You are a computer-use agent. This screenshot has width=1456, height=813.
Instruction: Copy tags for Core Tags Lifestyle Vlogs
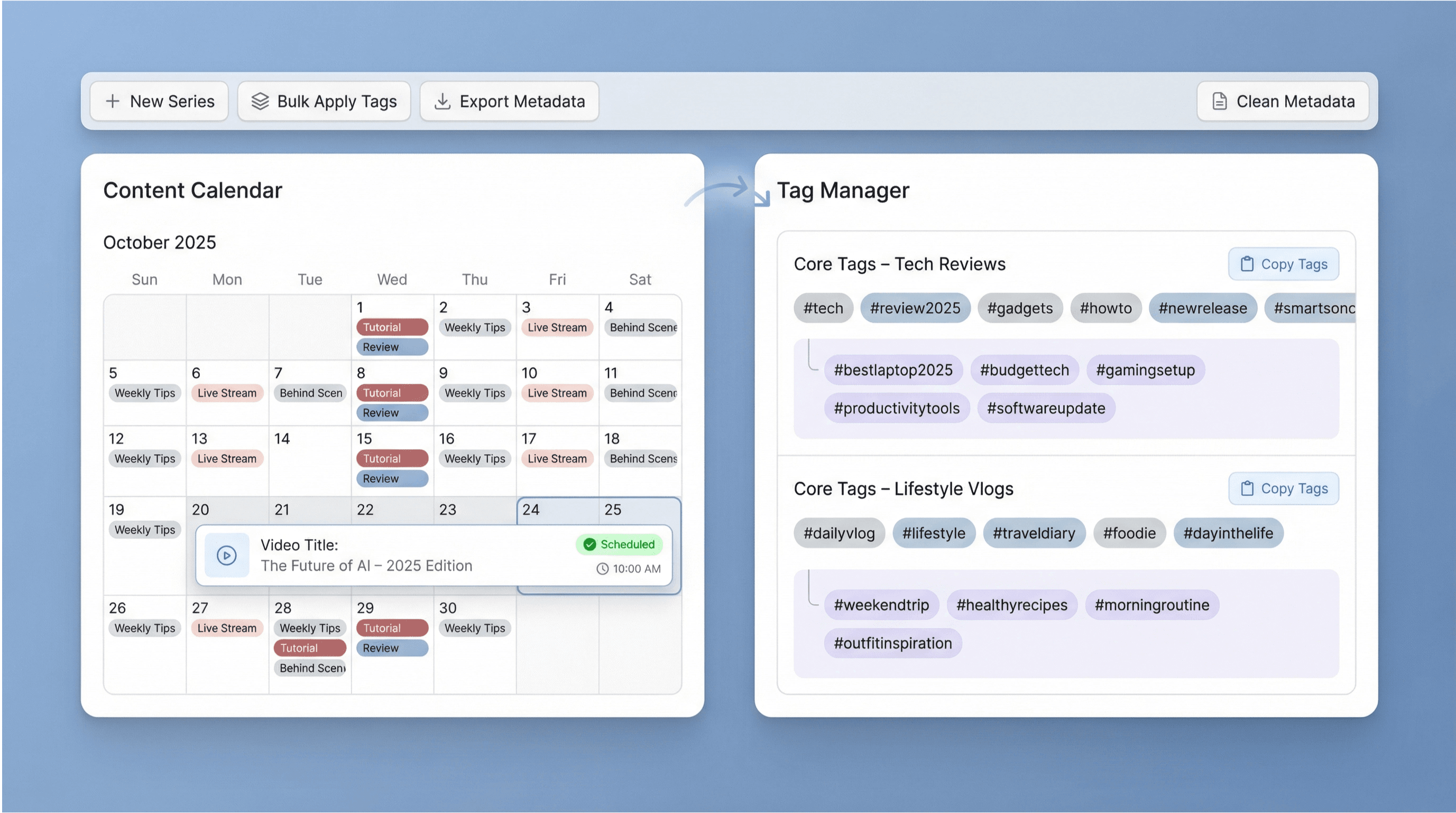click(1283, 488)
